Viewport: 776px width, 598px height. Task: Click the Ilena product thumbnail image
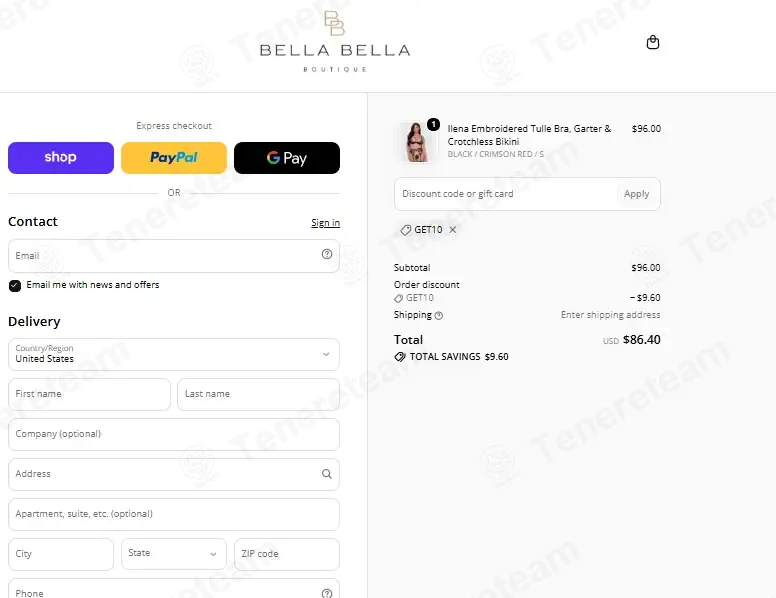click(x=417, y=142)
